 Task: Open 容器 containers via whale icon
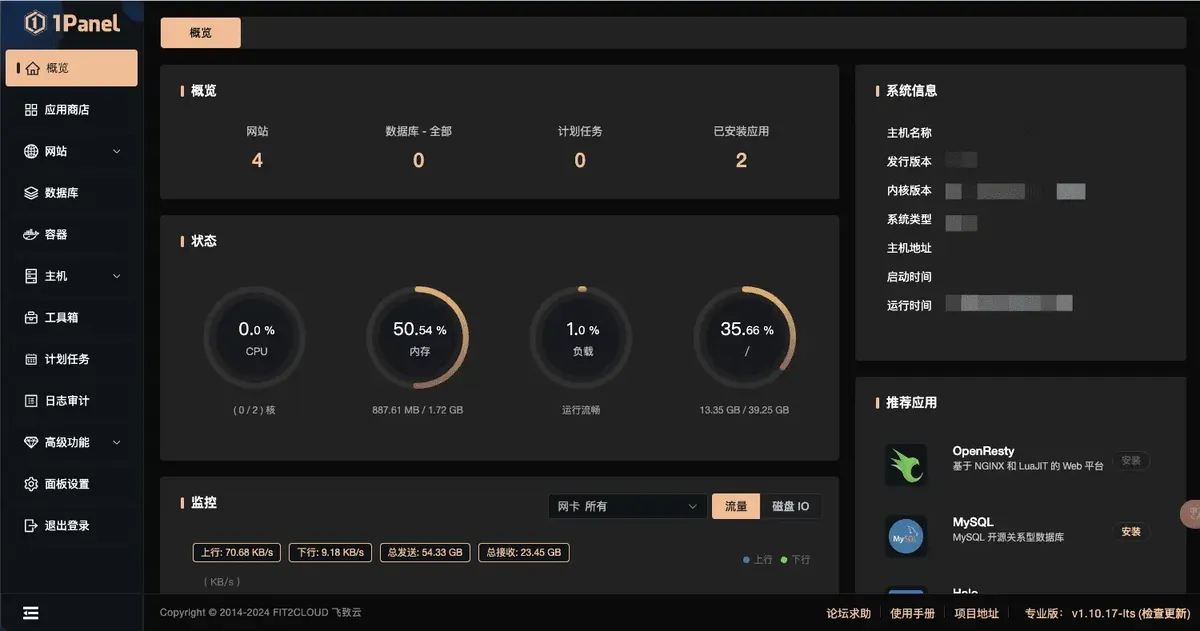point(31,235)
